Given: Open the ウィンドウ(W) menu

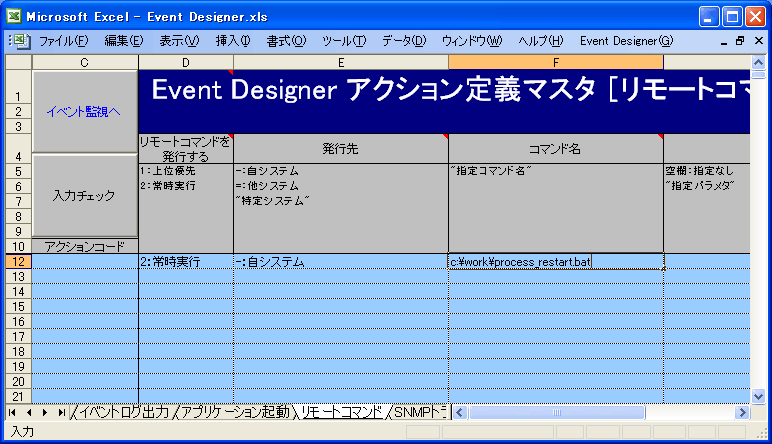Looking at the screenshot, I should point(472,41).
